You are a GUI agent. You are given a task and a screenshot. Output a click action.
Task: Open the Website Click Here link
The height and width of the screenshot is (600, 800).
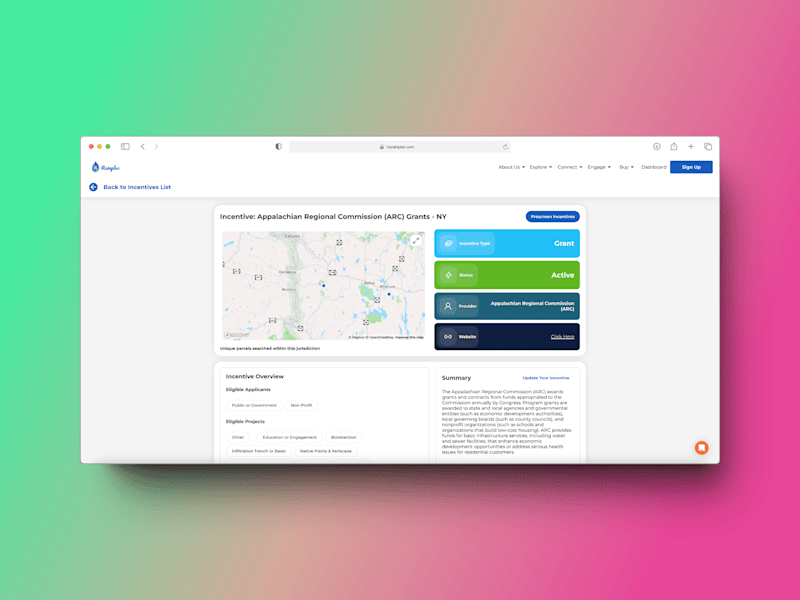click(x=562, y=337)
